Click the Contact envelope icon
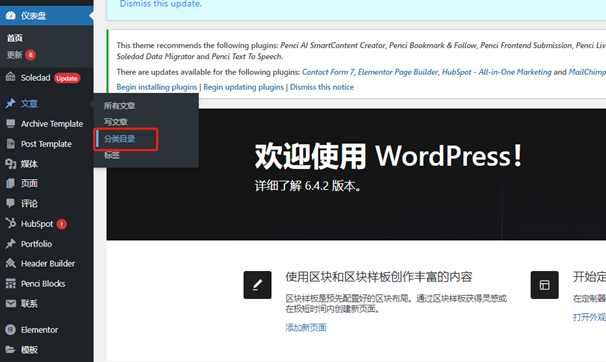The width and height of the screenshot is (606, 362). tap(10, 304)
